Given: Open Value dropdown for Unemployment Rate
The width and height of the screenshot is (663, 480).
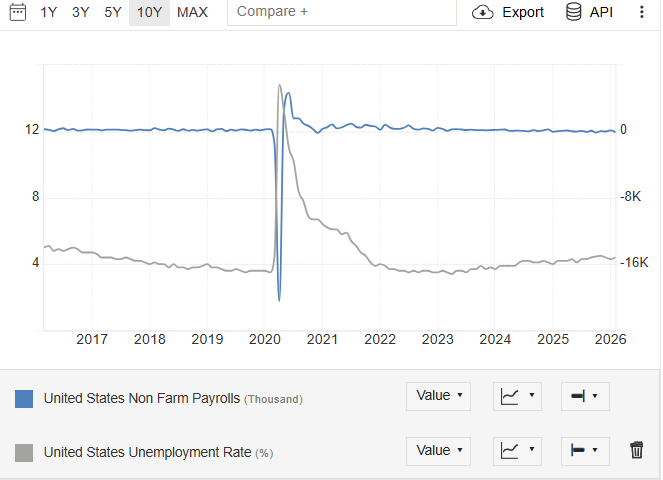Looking at the screenshot, I should point(438,451).
